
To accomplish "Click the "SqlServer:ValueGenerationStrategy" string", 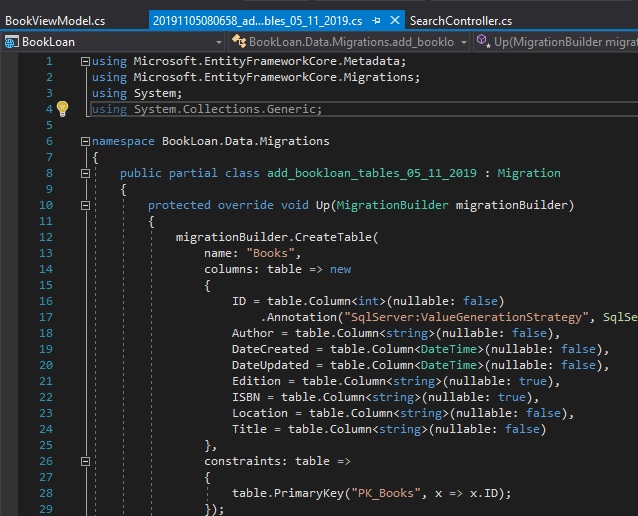I will click(466, 317).
